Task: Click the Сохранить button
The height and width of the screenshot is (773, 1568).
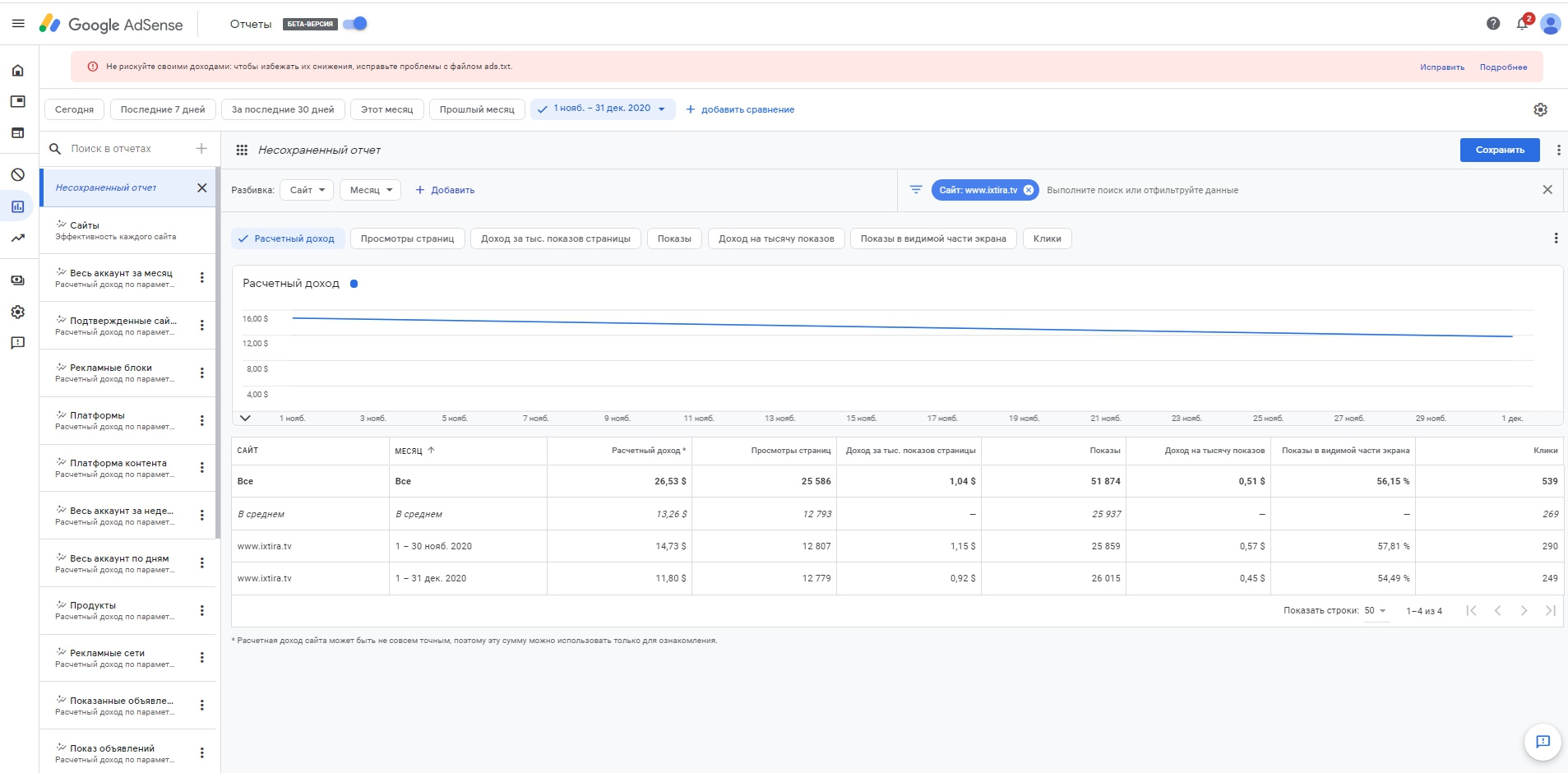Action: (1499, 150)
